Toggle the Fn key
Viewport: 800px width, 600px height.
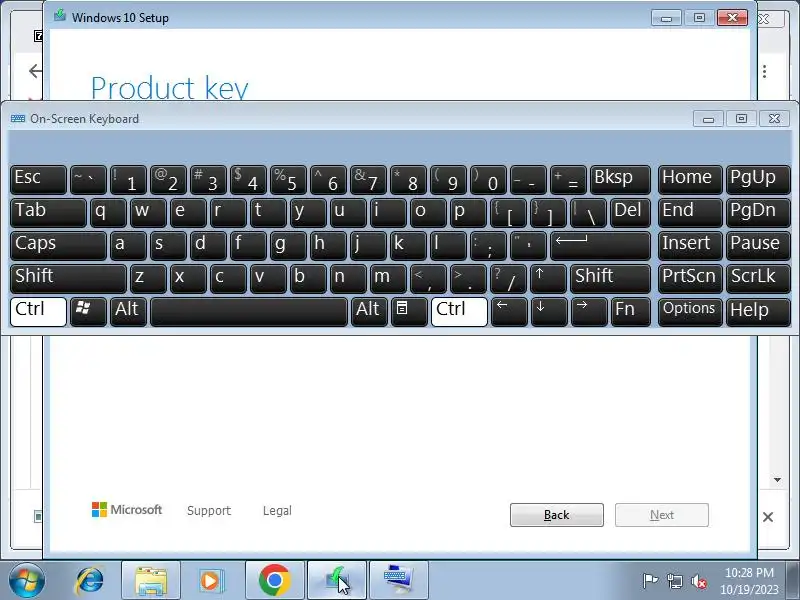pyautogui.click(x=630, y=312)
